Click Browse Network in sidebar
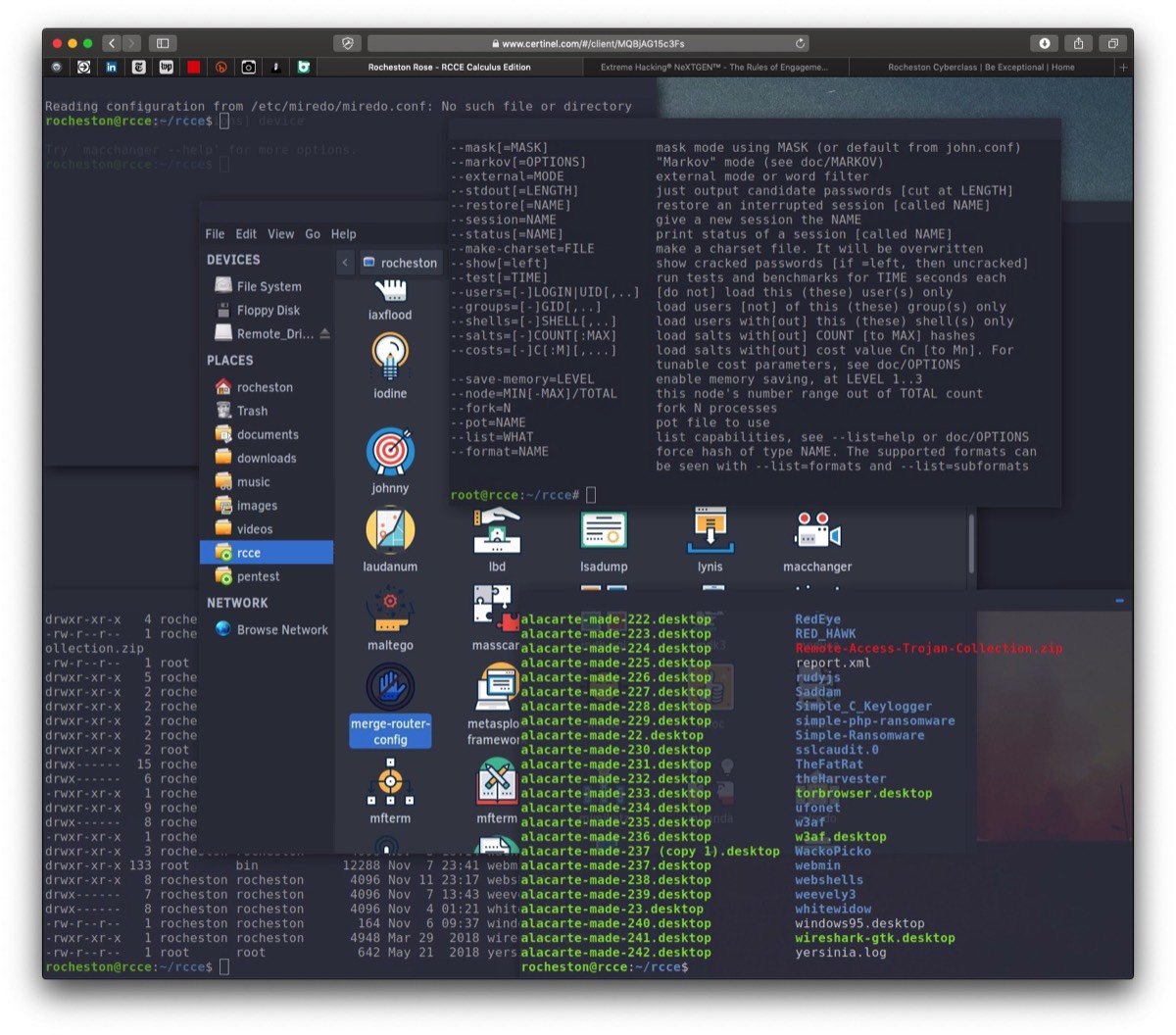Image resolution: width=1176 pixels, height=1035 pixels. [x=281, y=630]
